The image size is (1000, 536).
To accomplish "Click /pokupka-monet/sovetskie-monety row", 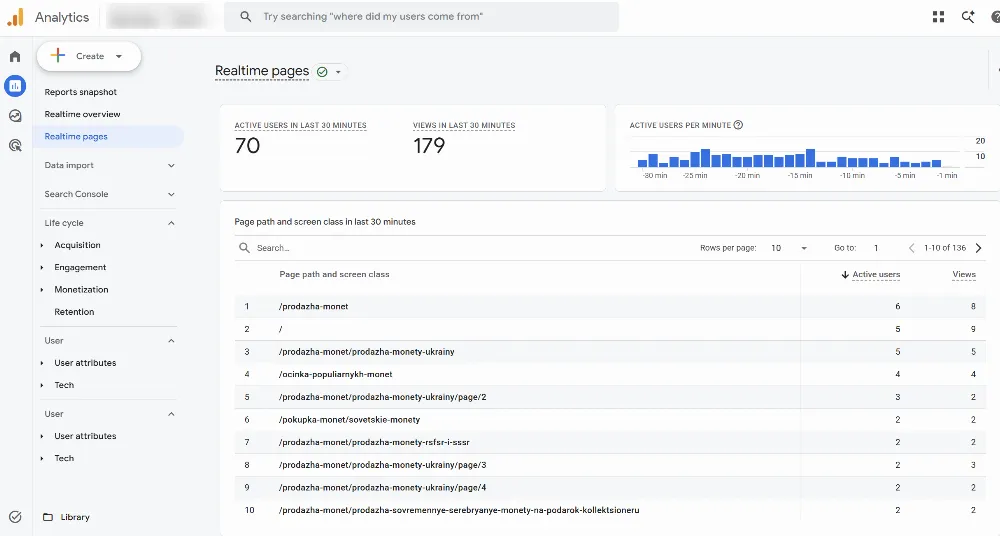I will pyautogui.click(x=610, y=420).
